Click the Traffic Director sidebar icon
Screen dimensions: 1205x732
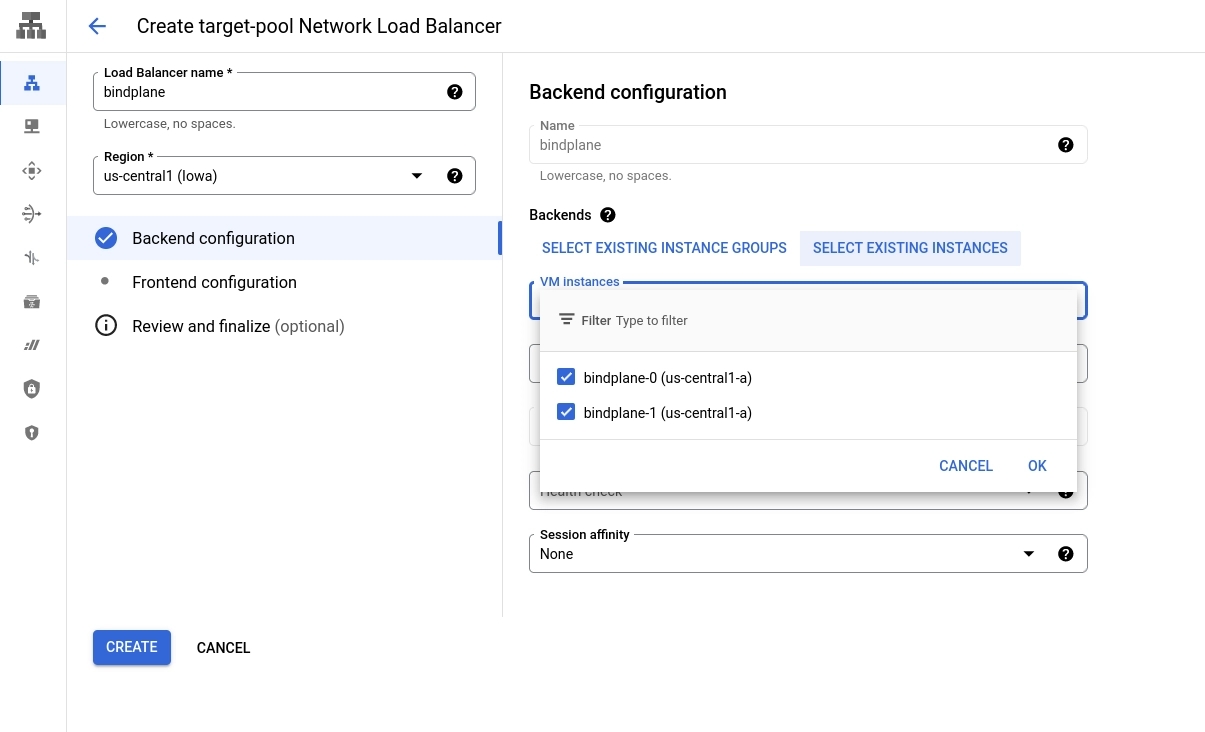click(x=31, y=257)
